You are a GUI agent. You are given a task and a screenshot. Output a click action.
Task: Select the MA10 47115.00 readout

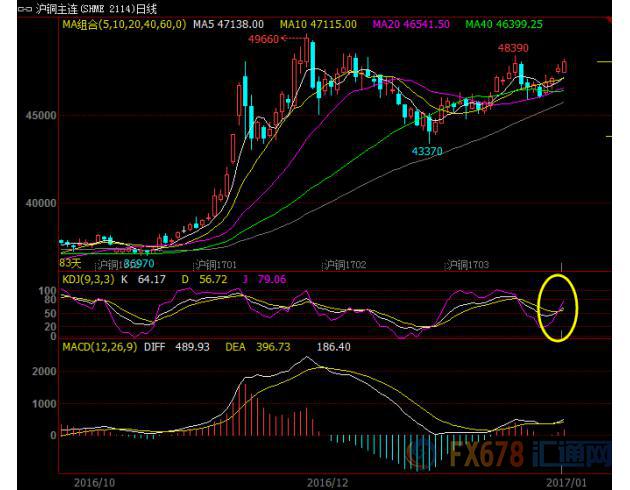(318, 24)
